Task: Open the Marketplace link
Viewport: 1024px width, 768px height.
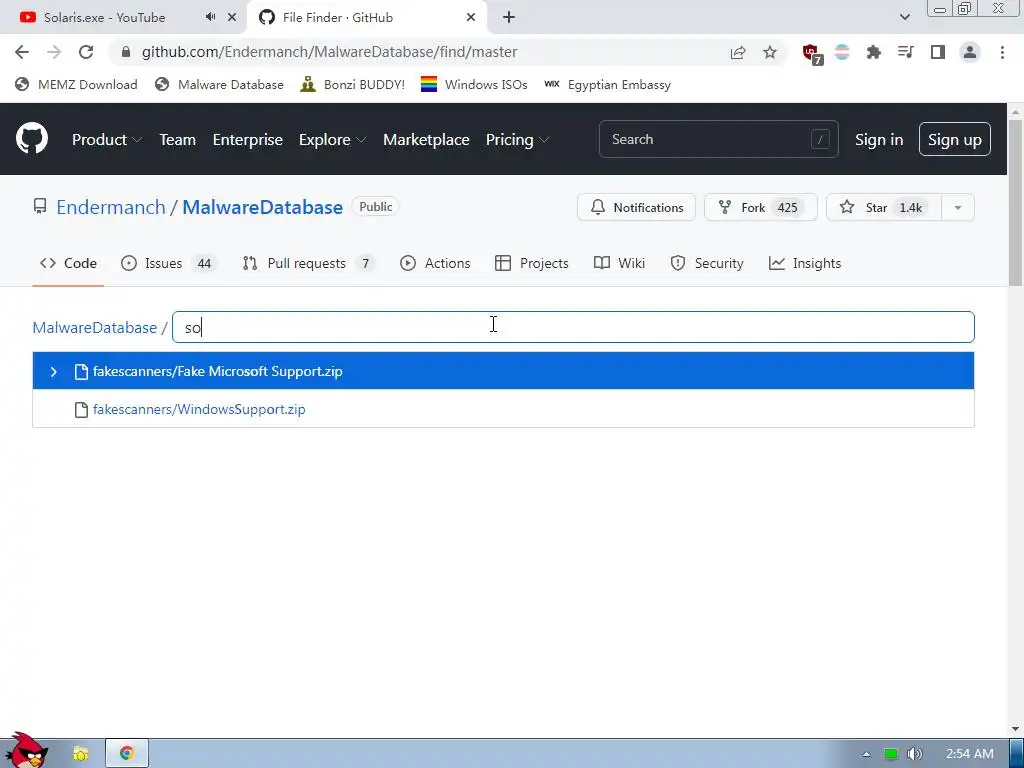Action: 426,140
